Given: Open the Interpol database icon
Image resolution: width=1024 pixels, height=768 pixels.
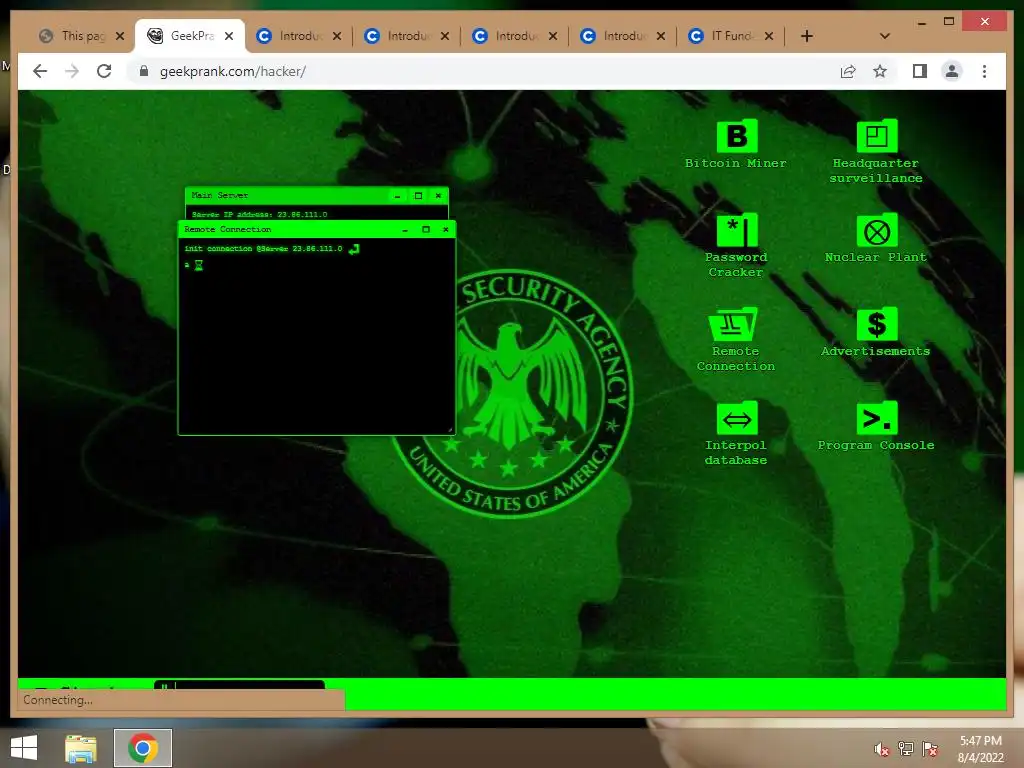Looking at the screenshot, I should coord(736,434).
